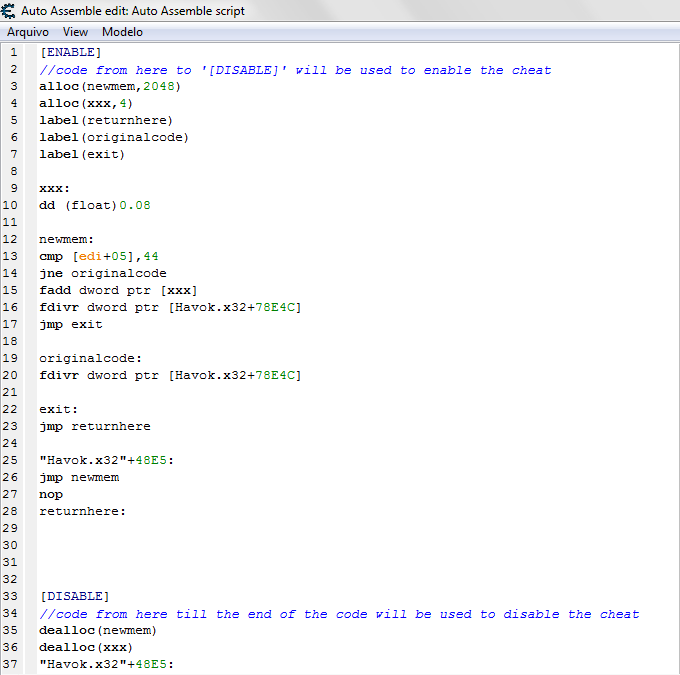Open the Modelo menu
Viewport: 680px width, 675px height.
pos(122,32)
